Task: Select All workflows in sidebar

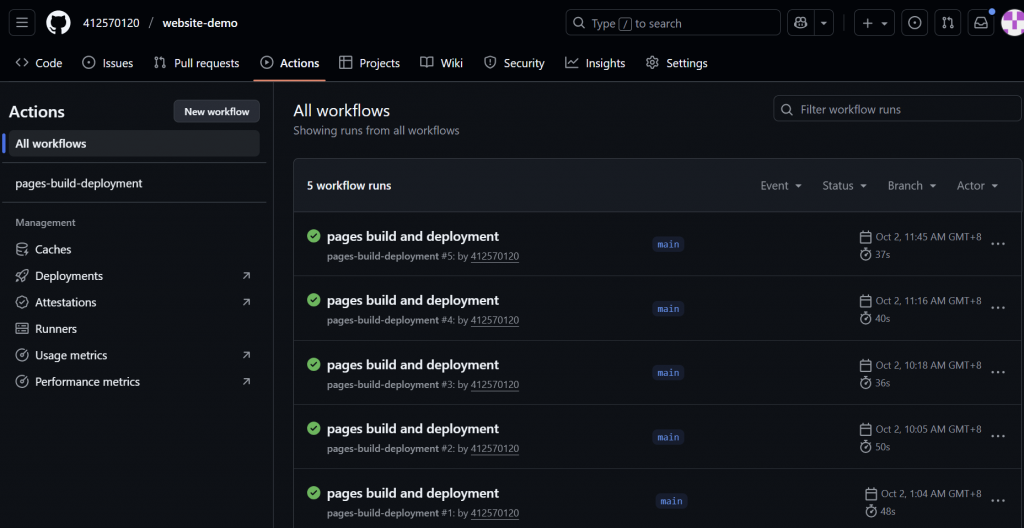Action: (134, 143)
